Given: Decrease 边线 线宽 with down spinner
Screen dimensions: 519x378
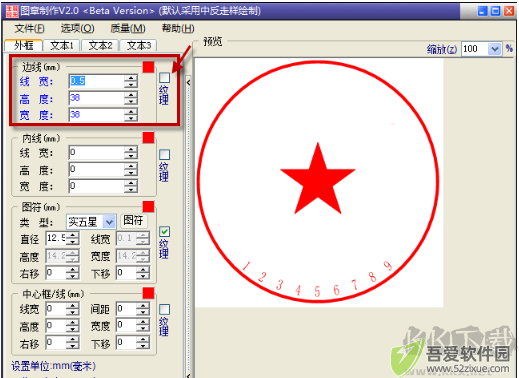Looking at the screenshot, I should (x=131, y=85).
